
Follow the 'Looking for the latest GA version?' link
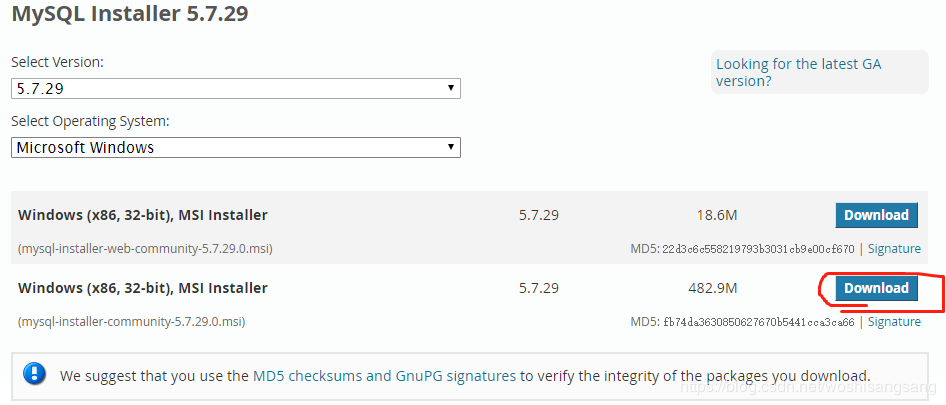(798, 72)
